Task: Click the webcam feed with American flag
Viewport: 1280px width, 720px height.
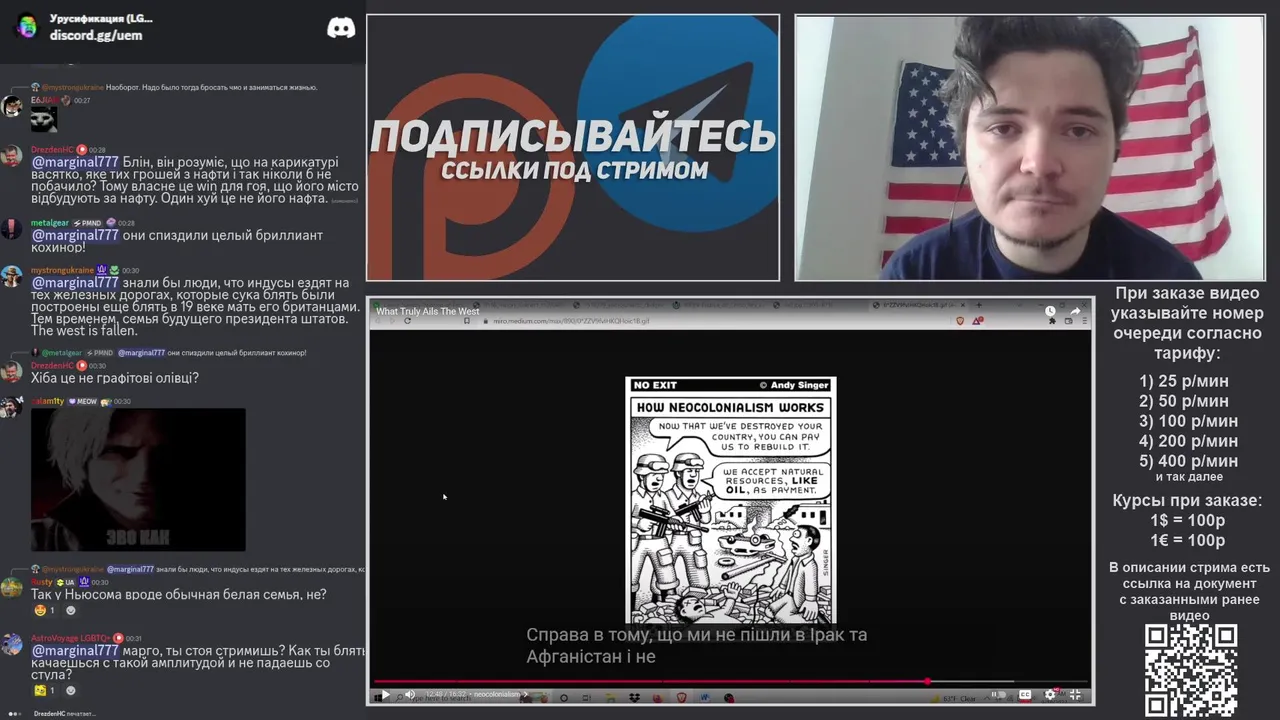Action: (x=1029, y=147)
